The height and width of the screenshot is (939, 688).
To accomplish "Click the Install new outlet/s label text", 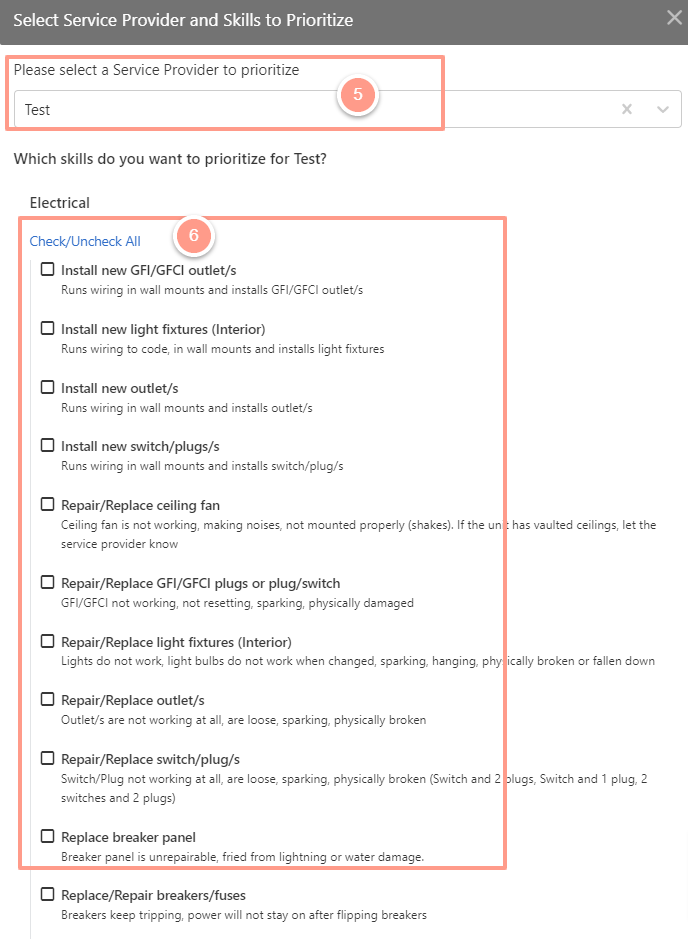I will [x=120, y=389].
